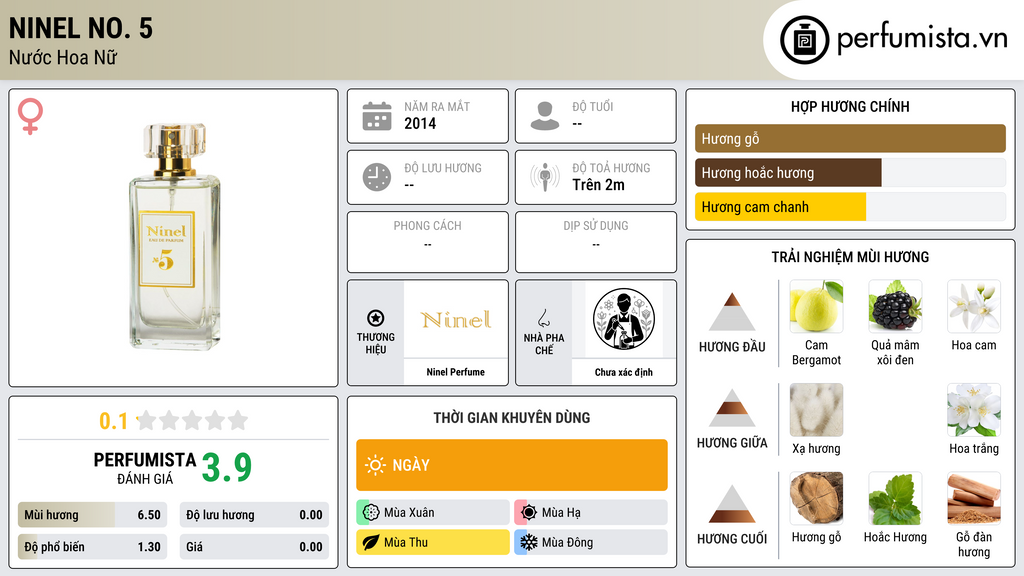Click the calendar icon beside Năm ra mắt
1024x576 pixels.
coord(377,116)
